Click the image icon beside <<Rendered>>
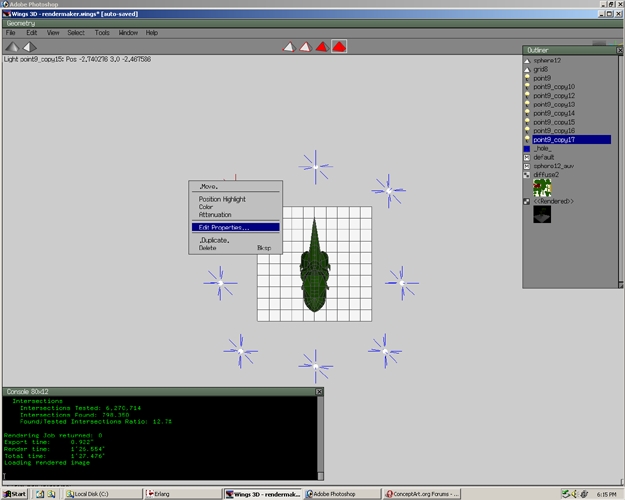625x500 pixels. 527,202
